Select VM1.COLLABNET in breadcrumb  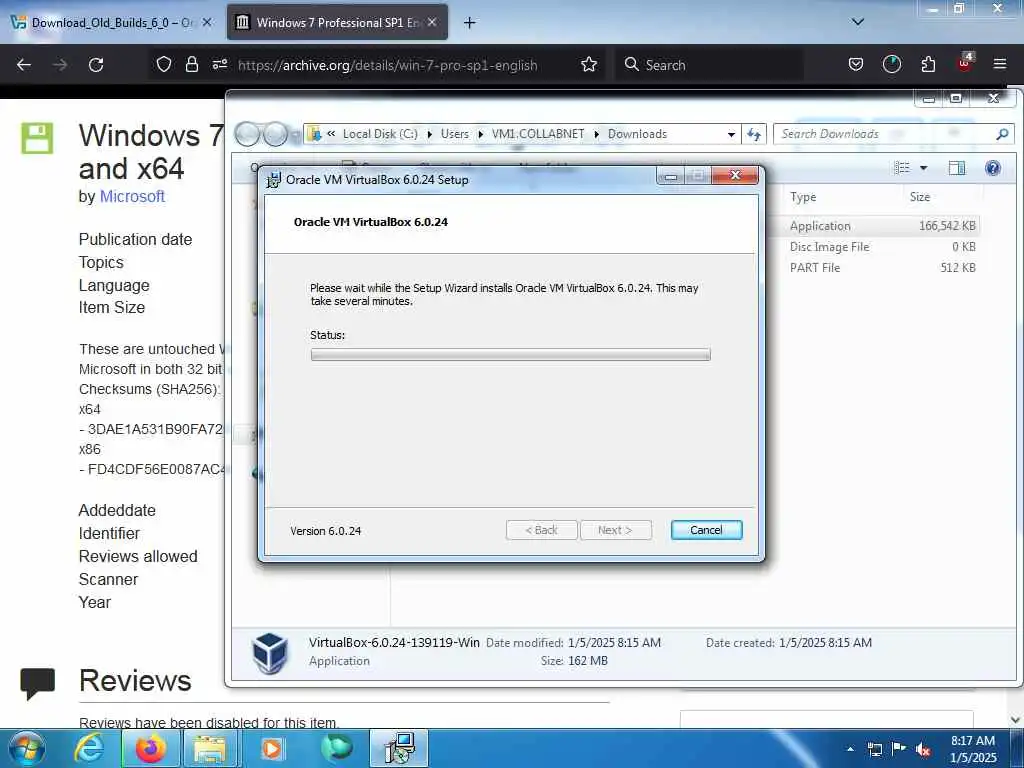538,134
